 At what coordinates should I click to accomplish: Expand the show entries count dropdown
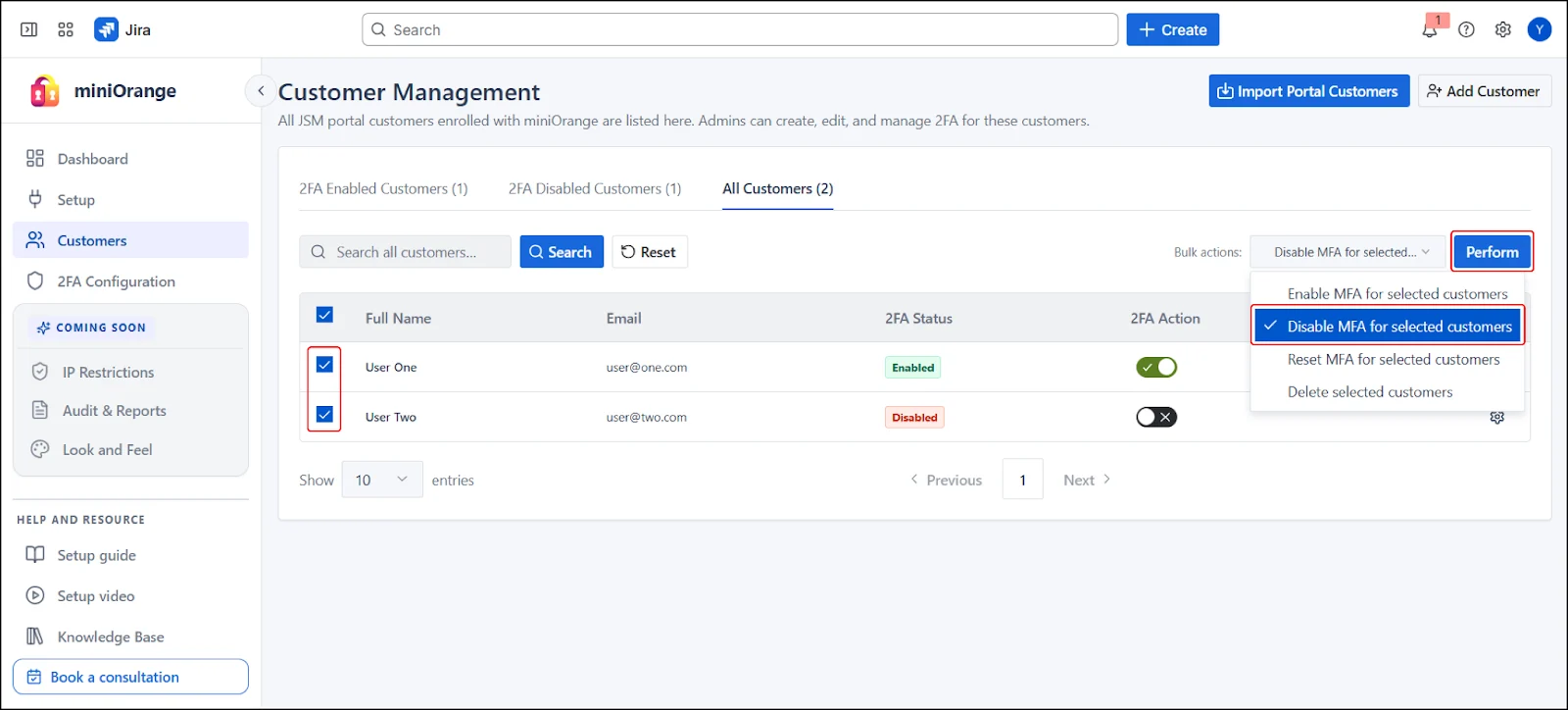coord(381,480)
